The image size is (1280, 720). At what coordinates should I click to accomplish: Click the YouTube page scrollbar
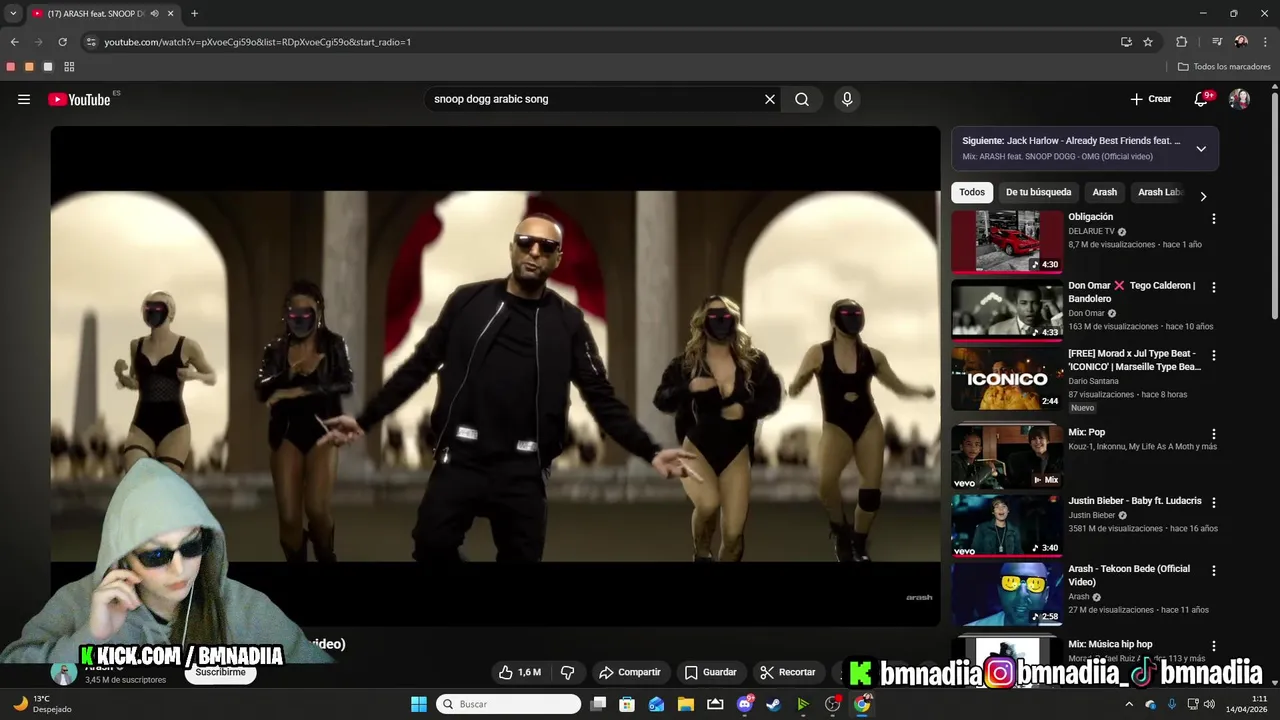click(1274, 206)
